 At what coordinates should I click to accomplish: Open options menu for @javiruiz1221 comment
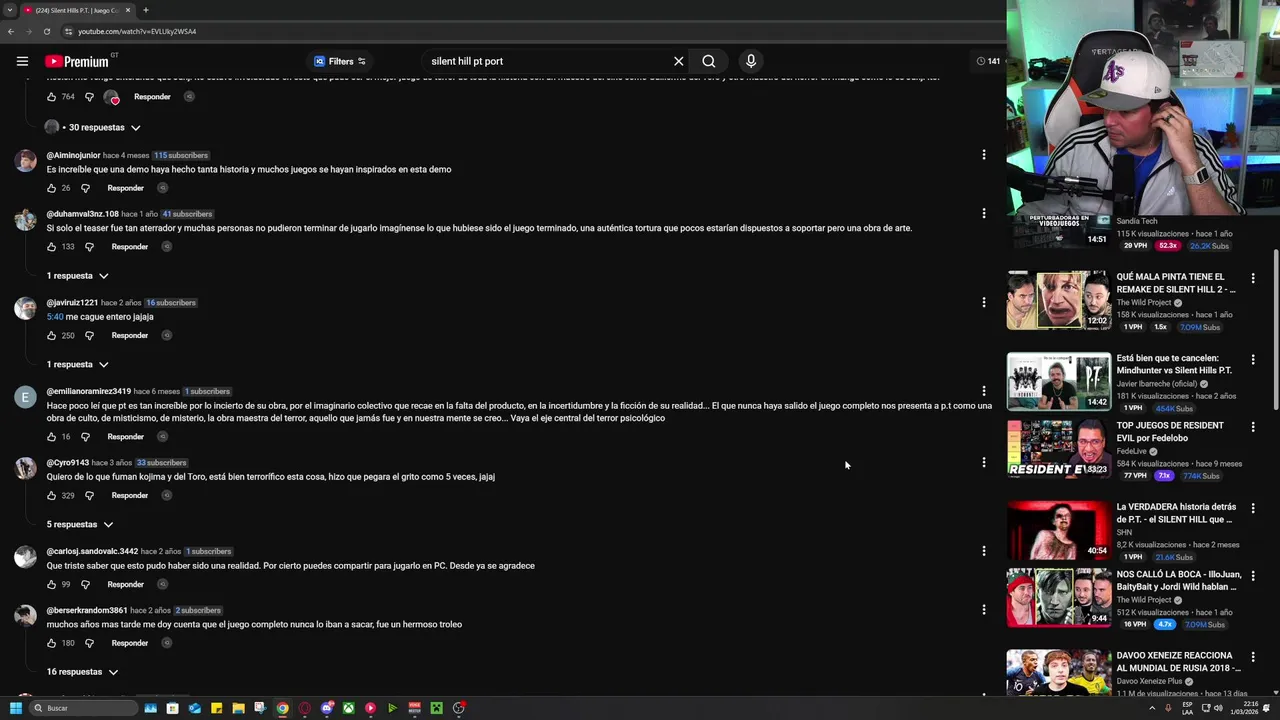(984, 302)
